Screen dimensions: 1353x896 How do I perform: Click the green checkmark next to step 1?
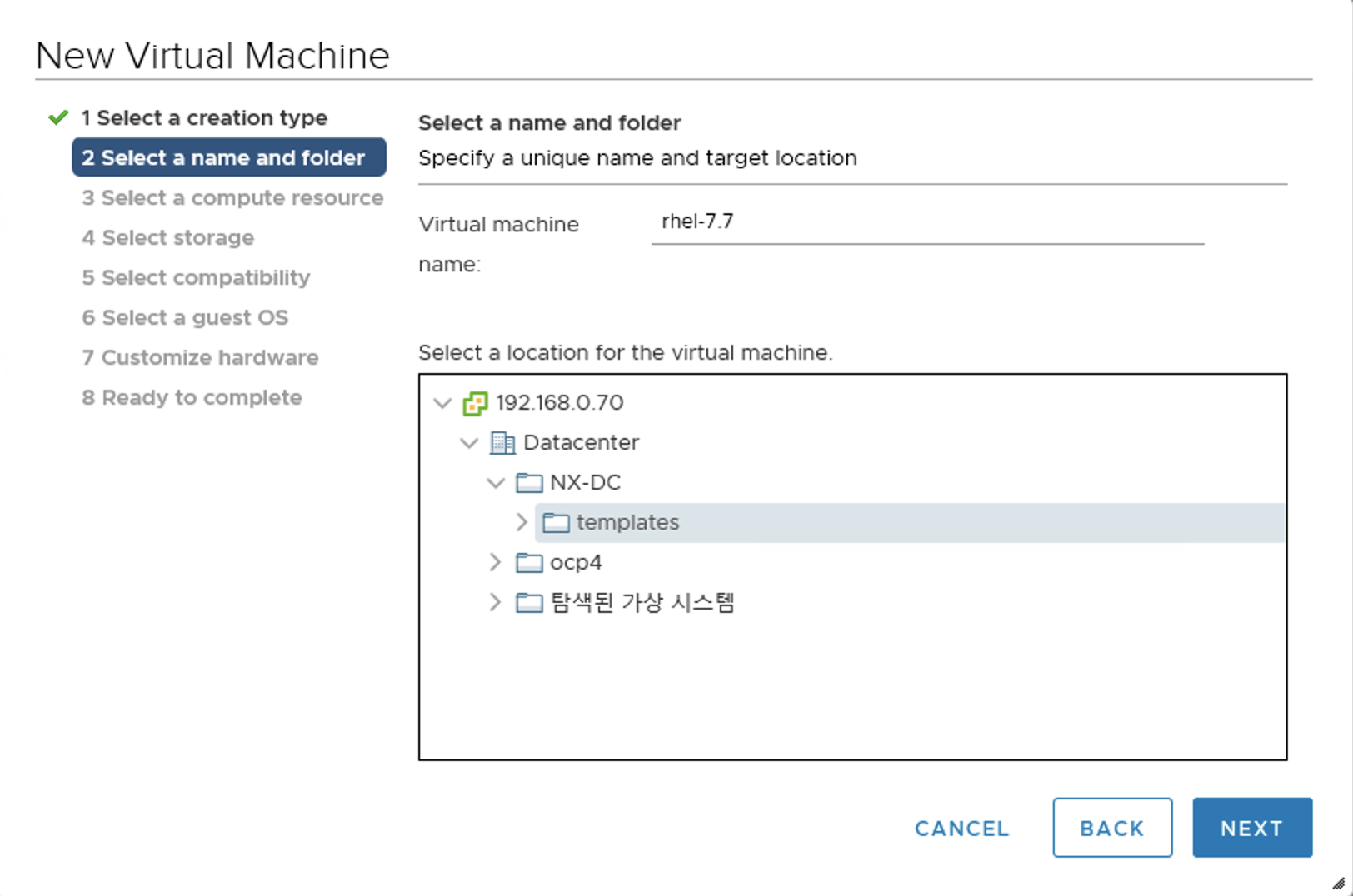point(58,117)
